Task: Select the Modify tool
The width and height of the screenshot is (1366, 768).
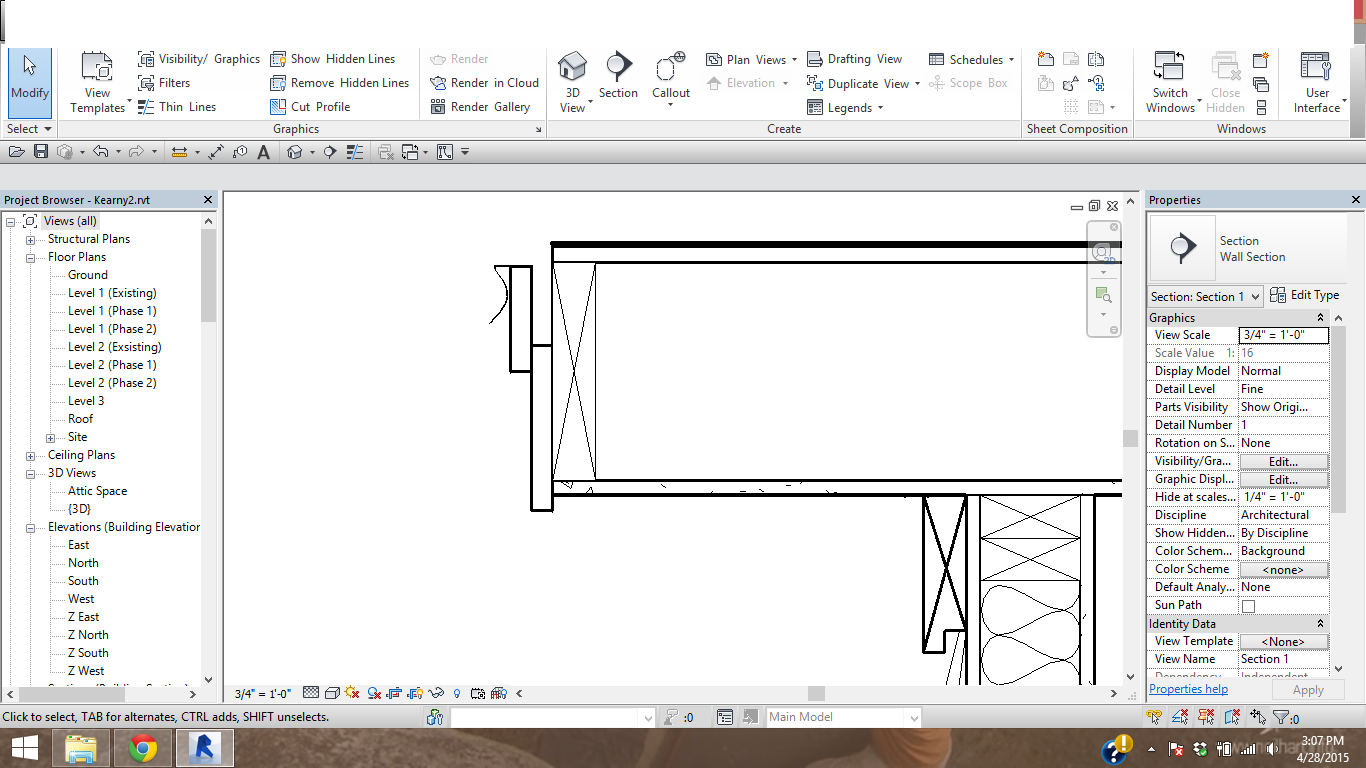Action: [x=29, y=78]
